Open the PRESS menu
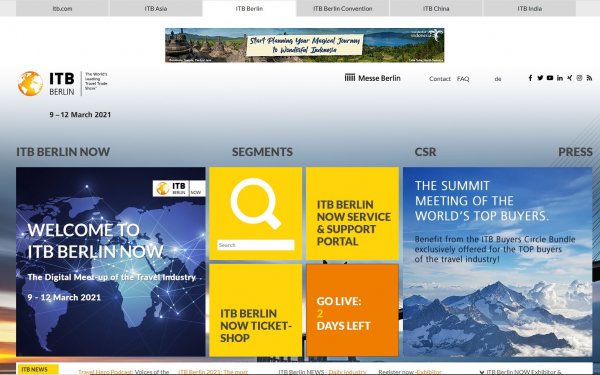The height and width of the screenshot is (375, 600). 575,152
